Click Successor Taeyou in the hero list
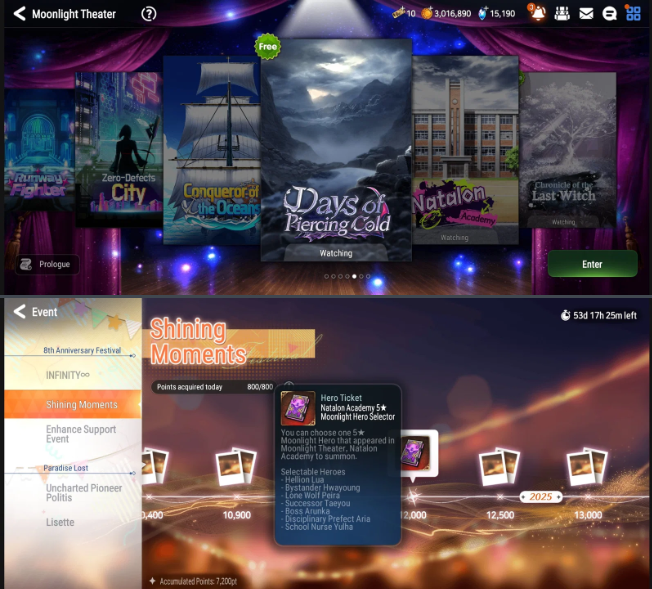652x589 pixels. pos(317,503)
